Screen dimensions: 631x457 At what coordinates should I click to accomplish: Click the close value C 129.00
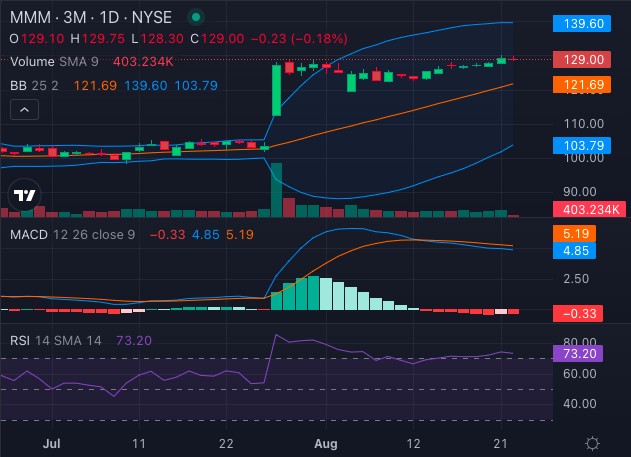tap(217, 39)
